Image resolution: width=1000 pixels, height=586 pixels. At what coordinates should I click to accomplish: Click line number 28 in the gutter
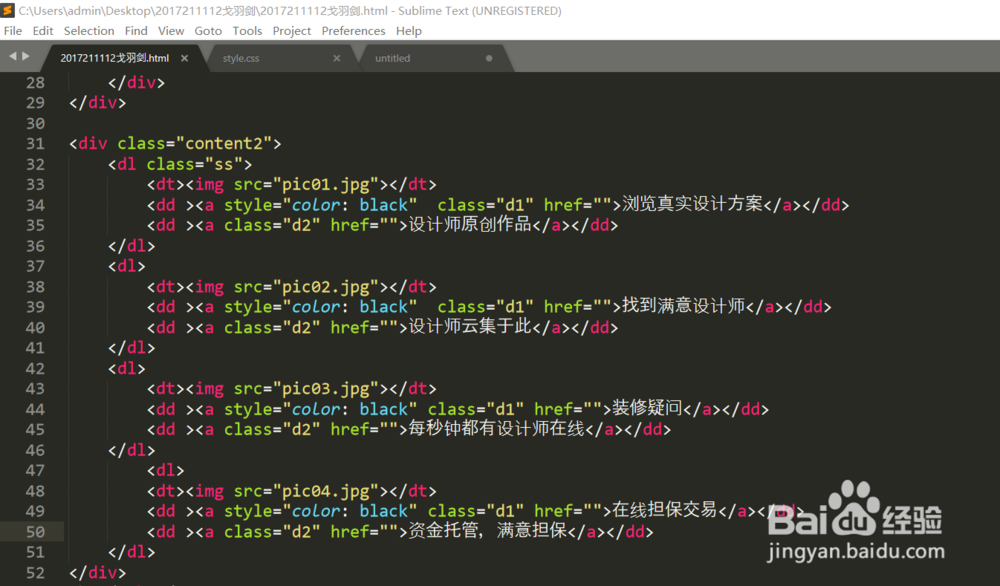[x=35, y=82]
